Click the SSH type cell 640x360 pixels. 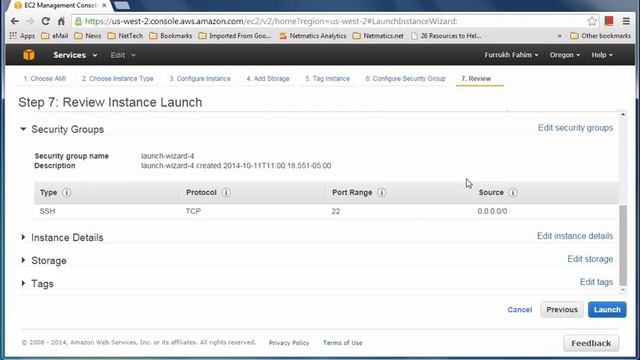click(47, 211)
